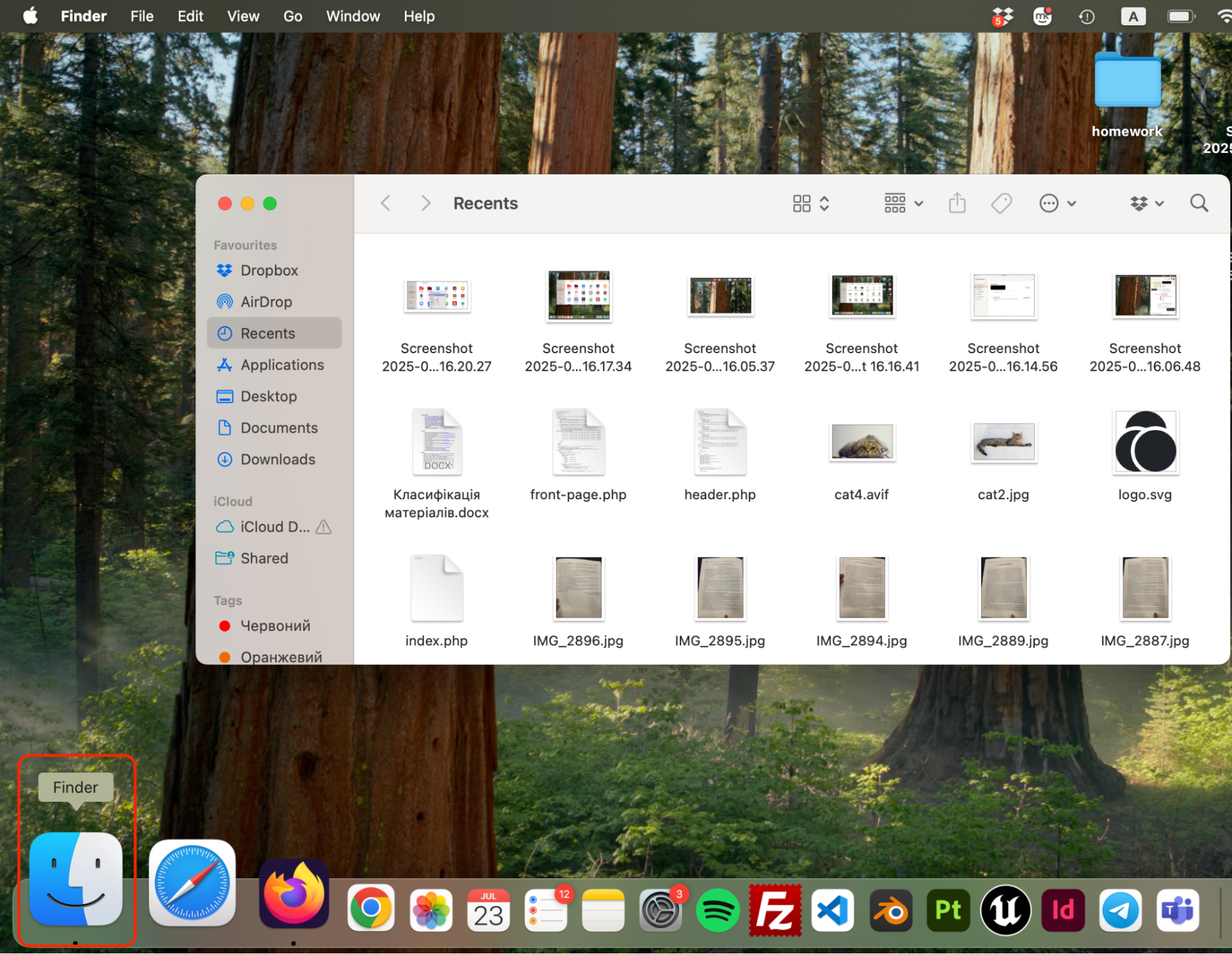
Task: Launch Spotify from the Dock
Action: [717, 910]
